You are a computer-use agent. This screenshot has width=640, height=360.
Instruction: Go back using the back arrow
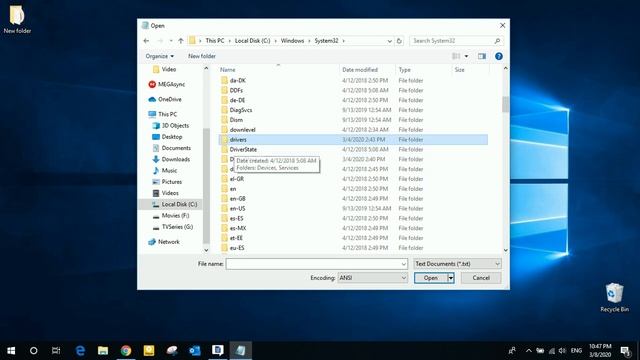(x=146, y=41)
